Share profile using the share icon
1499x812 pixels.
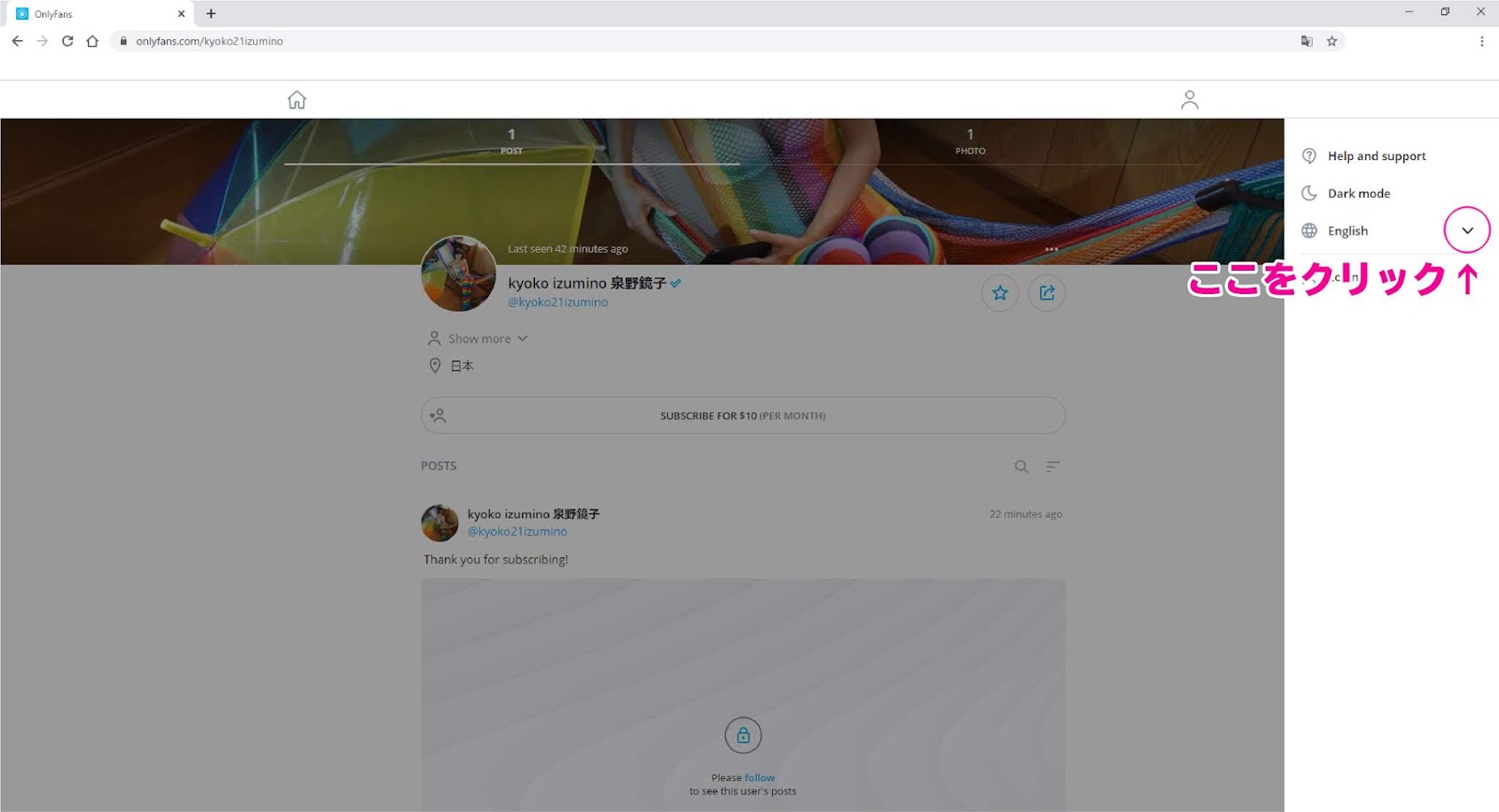[1047, 293]
